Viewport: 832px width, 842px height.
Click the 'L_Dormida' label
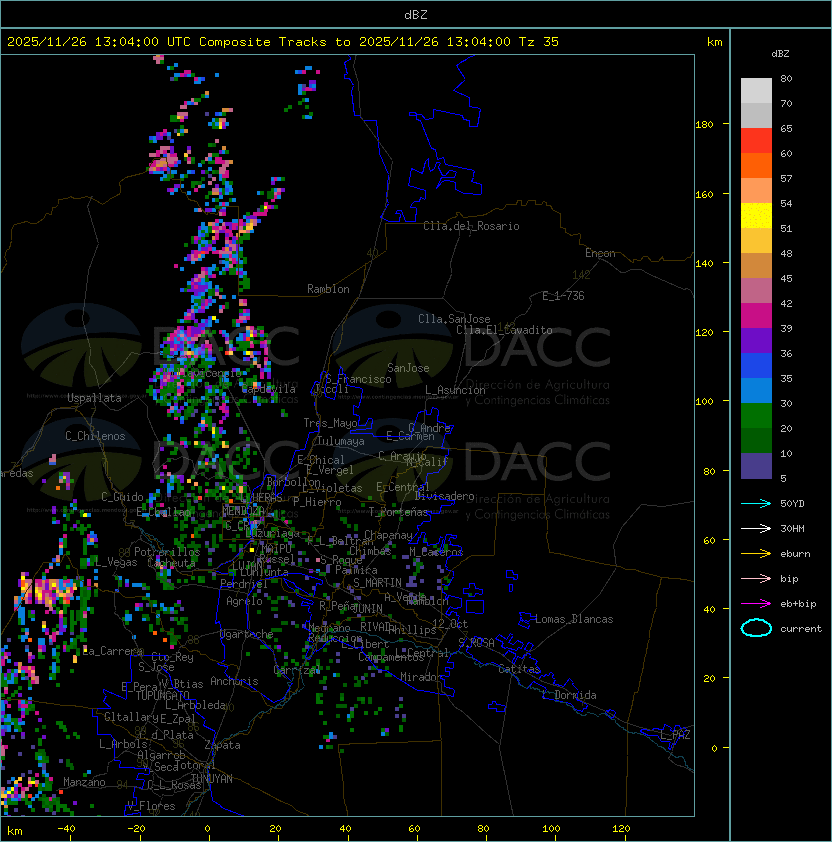pos(570,695)
